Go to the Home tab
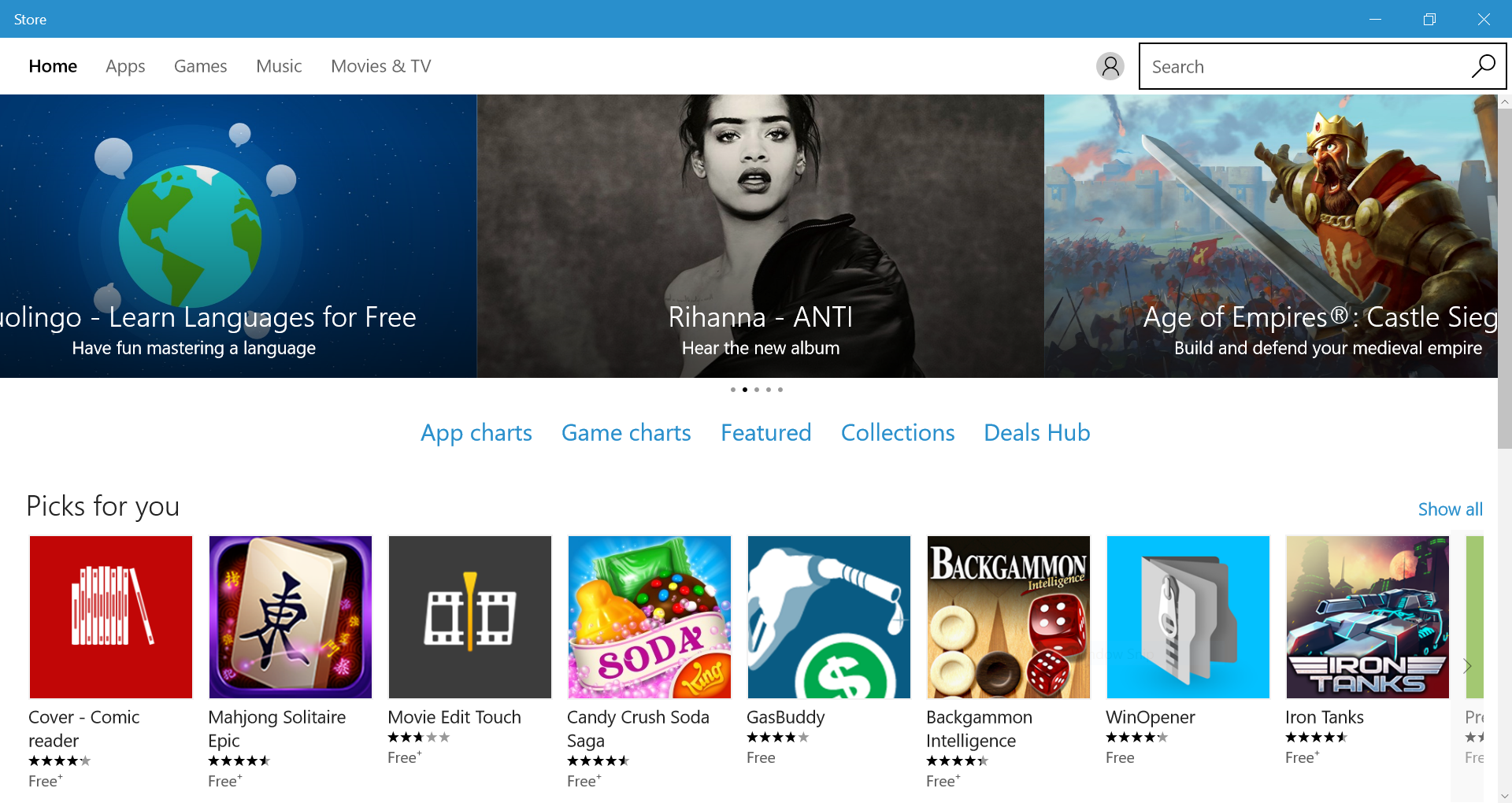 point(53,66)
